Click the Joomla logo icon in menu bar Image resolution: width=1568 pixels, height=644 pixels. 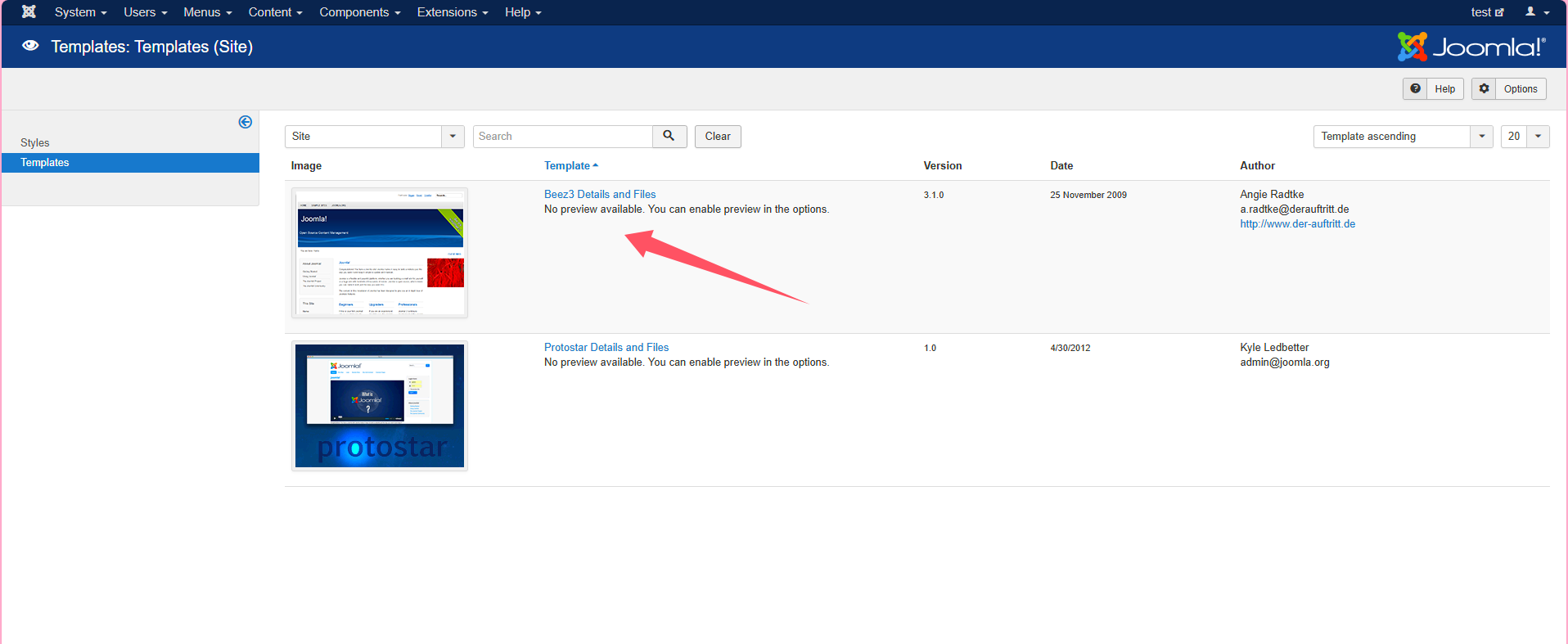pyautogui.click(x=29, y=11)
